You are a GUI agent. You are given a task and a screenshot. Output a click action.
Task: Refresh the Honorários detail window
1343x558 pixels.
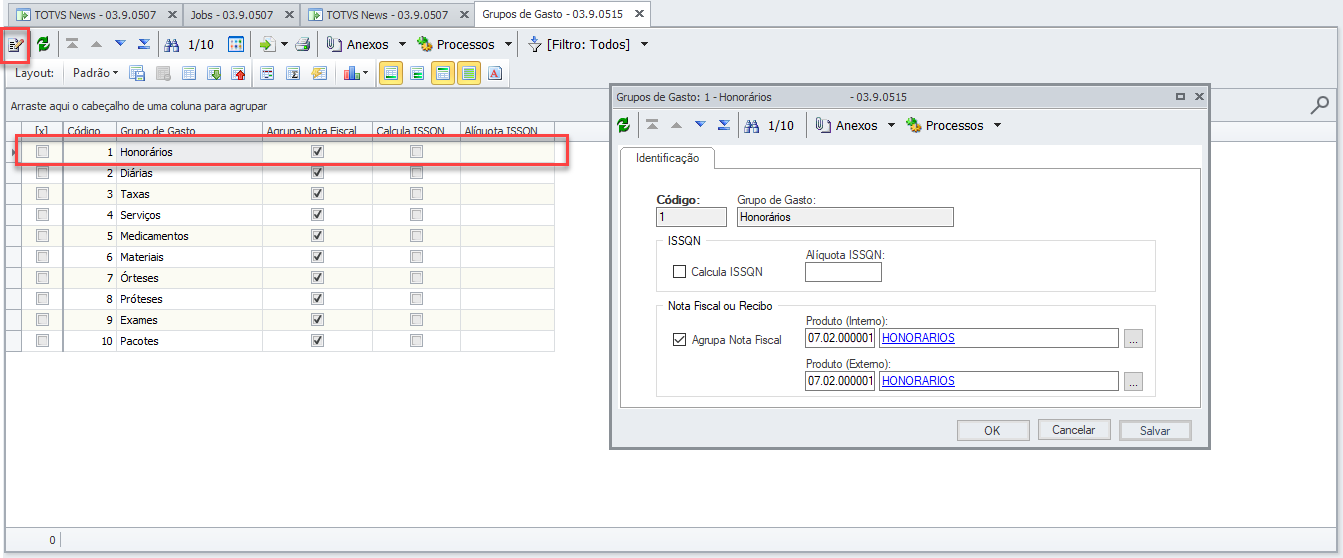pos(624,125)
